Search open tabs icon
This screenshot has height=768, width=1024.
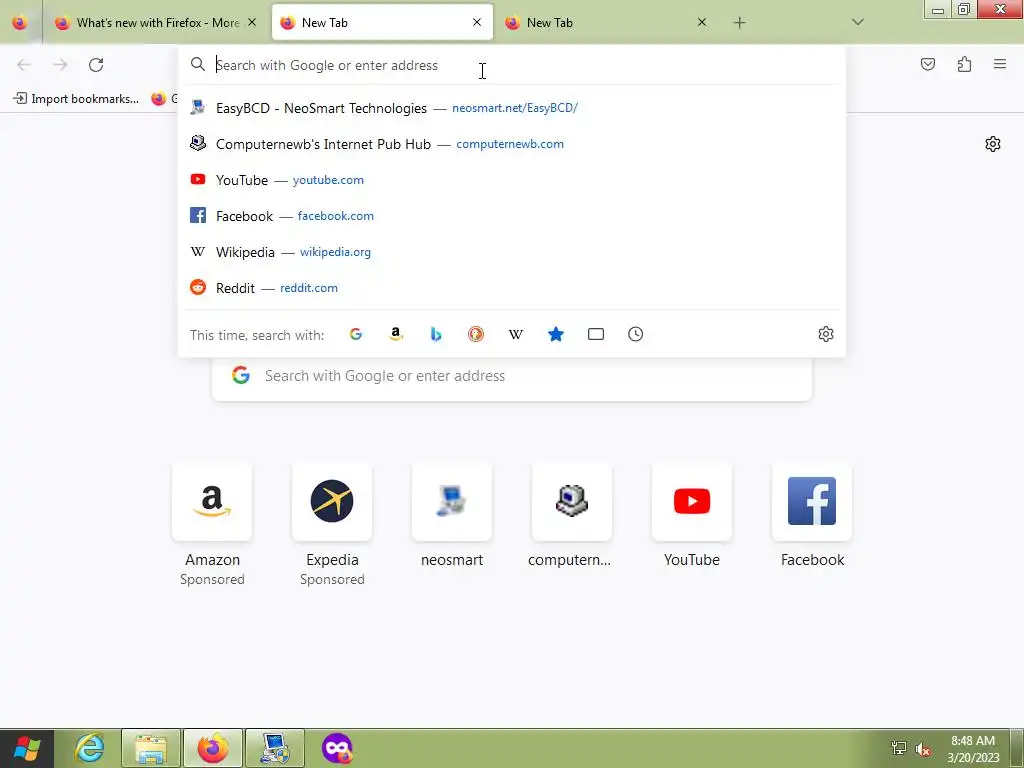pos(596,334)
